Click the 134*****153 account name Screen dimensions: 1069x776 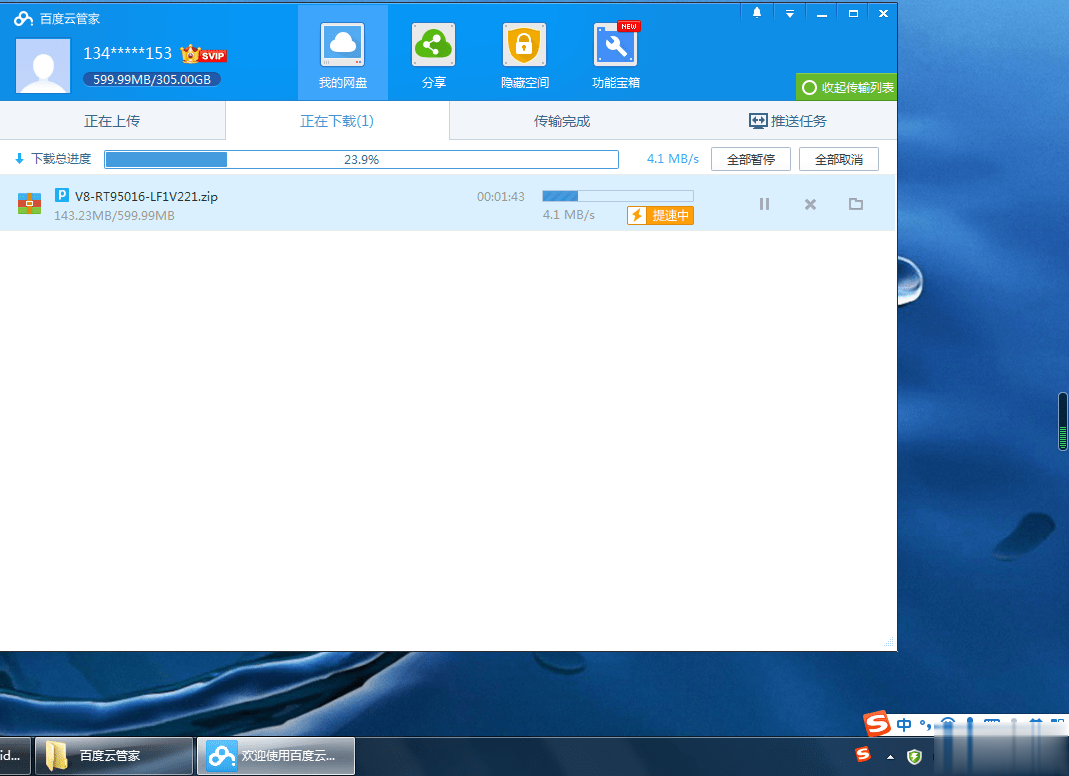[x=127, y=53]
